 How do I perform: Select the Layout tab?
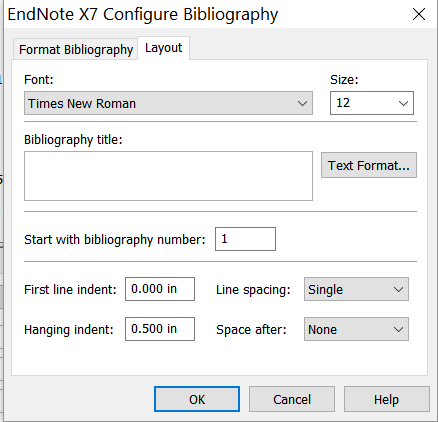[164, 48]
